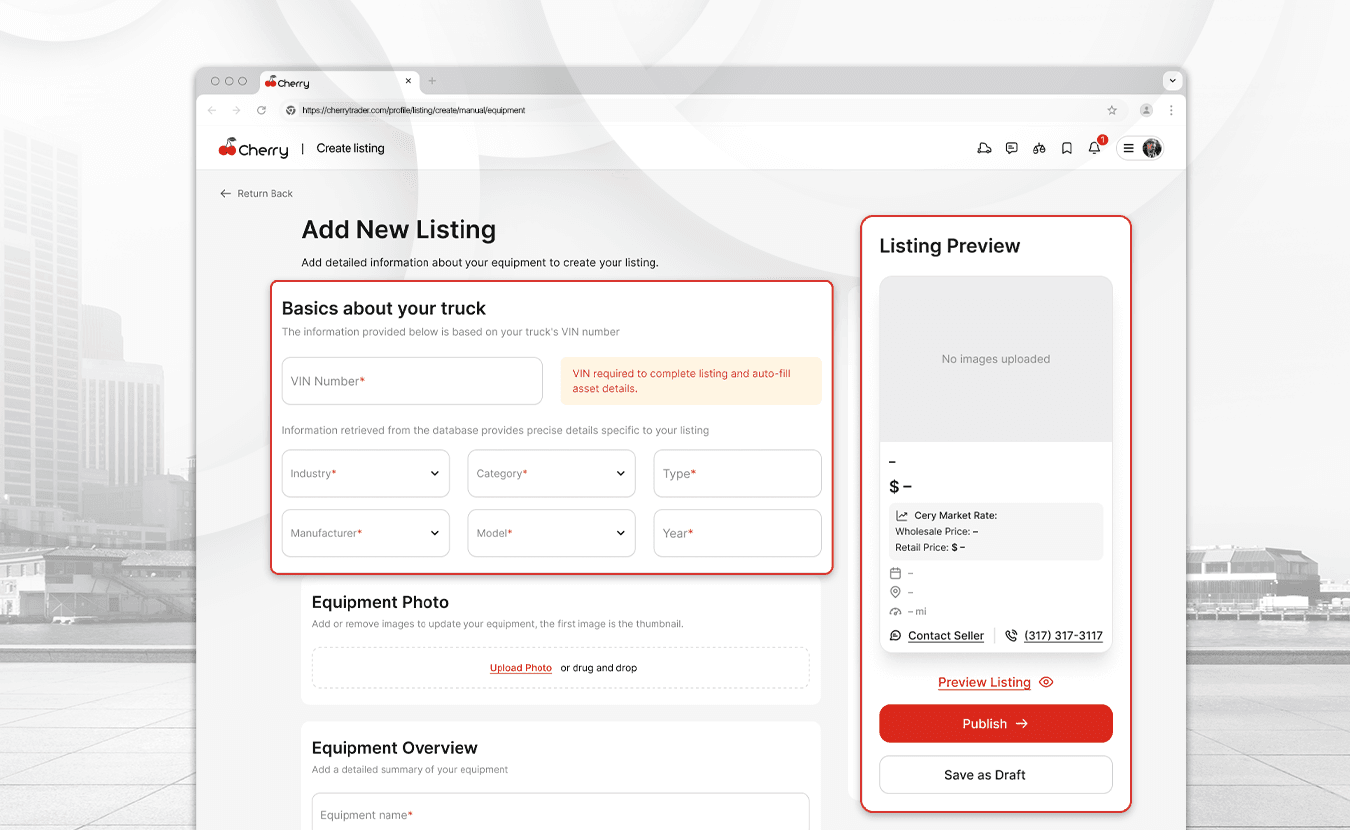Open the Model dropdown
1350x830 pixels.
point(551,533)
